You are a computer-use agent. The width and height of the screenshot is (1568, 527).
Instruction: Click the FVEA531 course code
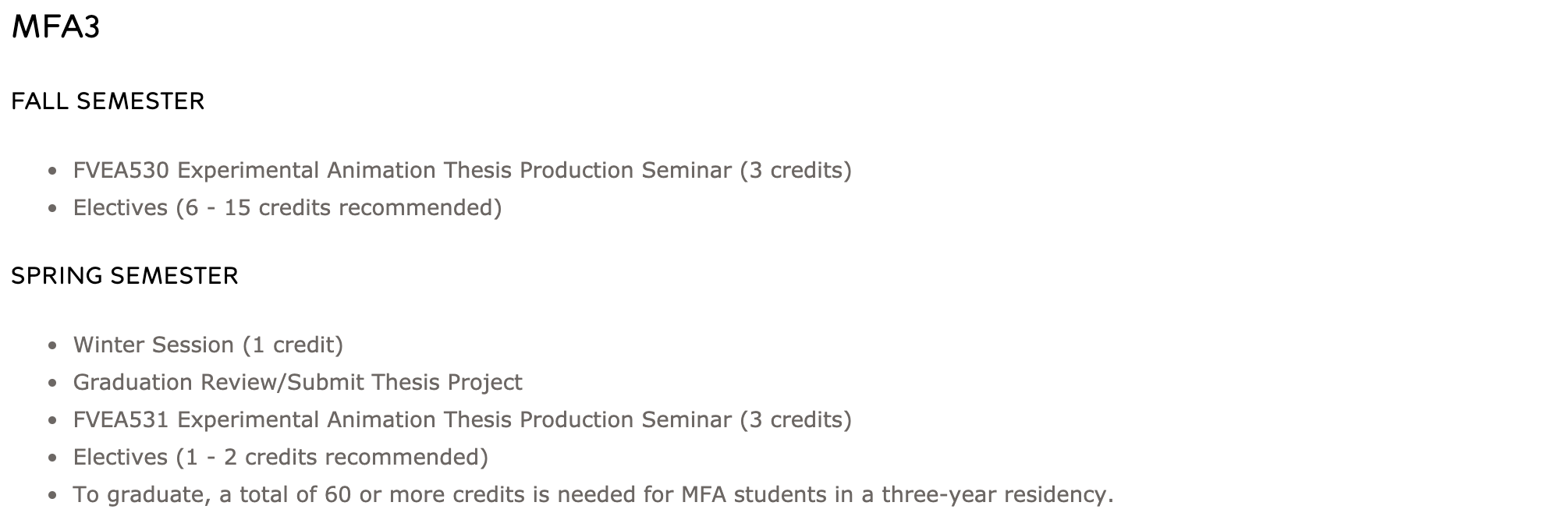point(121,420)
